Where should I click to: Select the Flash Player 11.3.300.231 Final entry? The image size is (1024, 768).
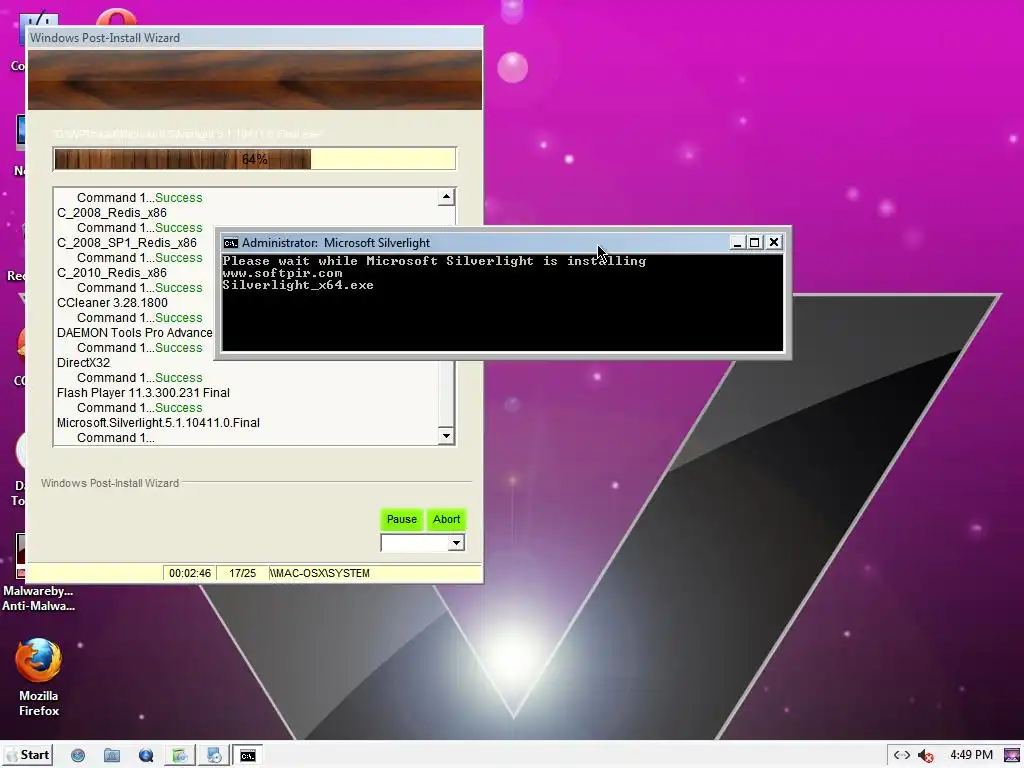(x=143, y=393)
